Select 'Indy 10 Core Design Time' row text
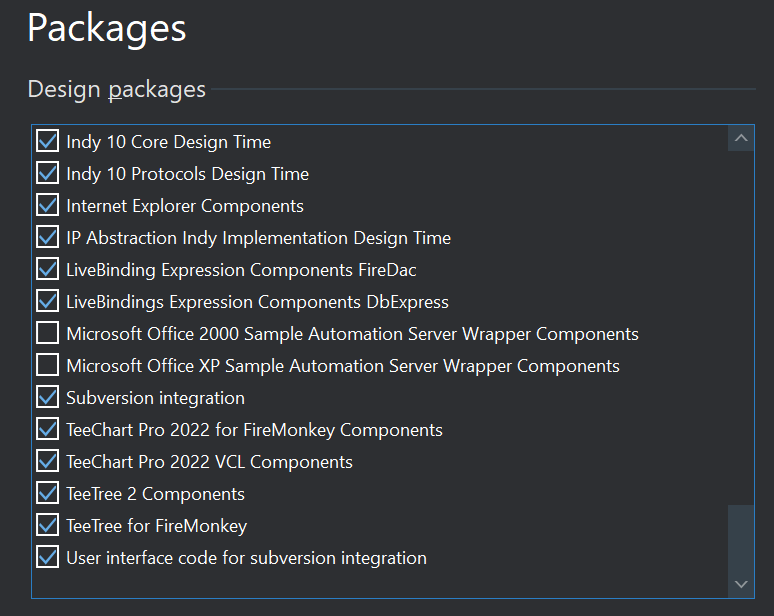Viewport: 774px width, 616px height. point(169,142)
